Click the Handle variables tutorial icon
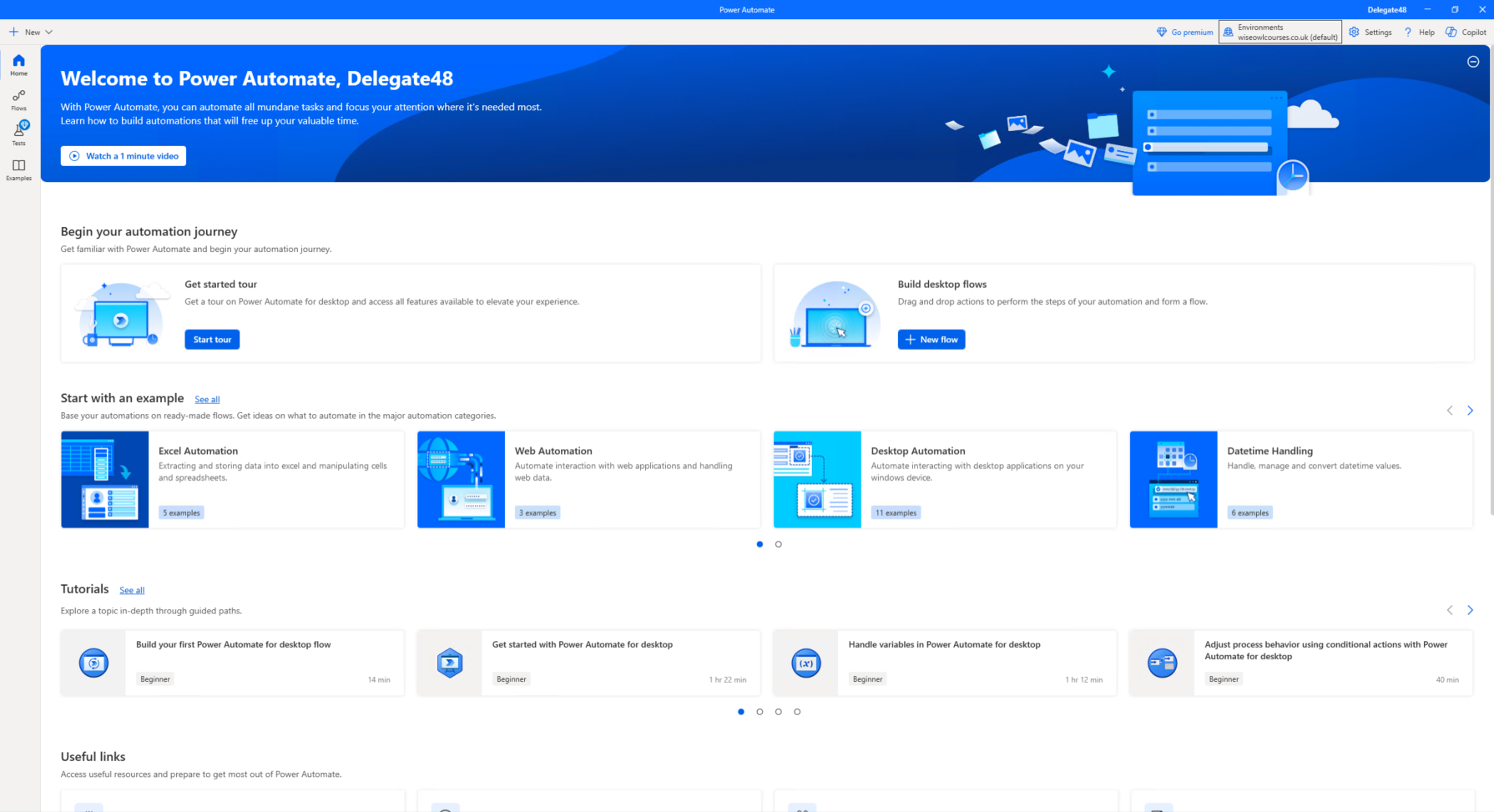This screenshot has height=812, width=1494. [x=806, y=663]
